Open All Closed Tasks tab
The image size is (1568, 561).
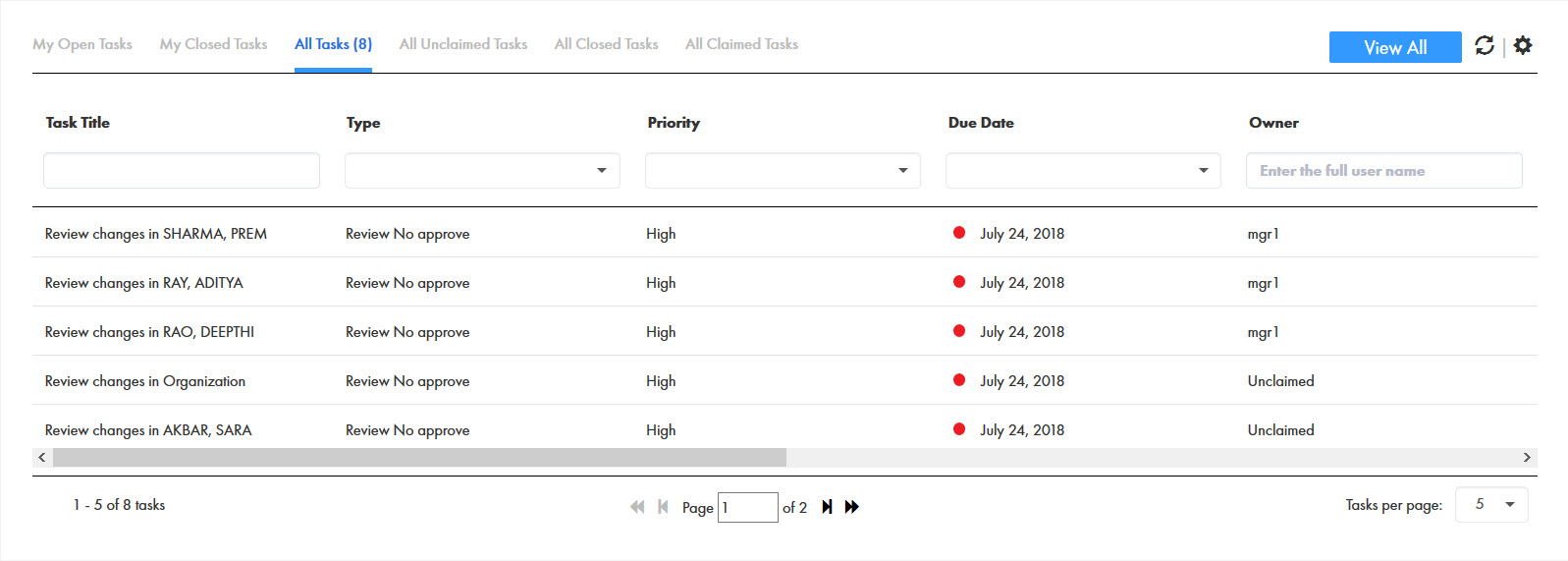[x=606, y=44]
